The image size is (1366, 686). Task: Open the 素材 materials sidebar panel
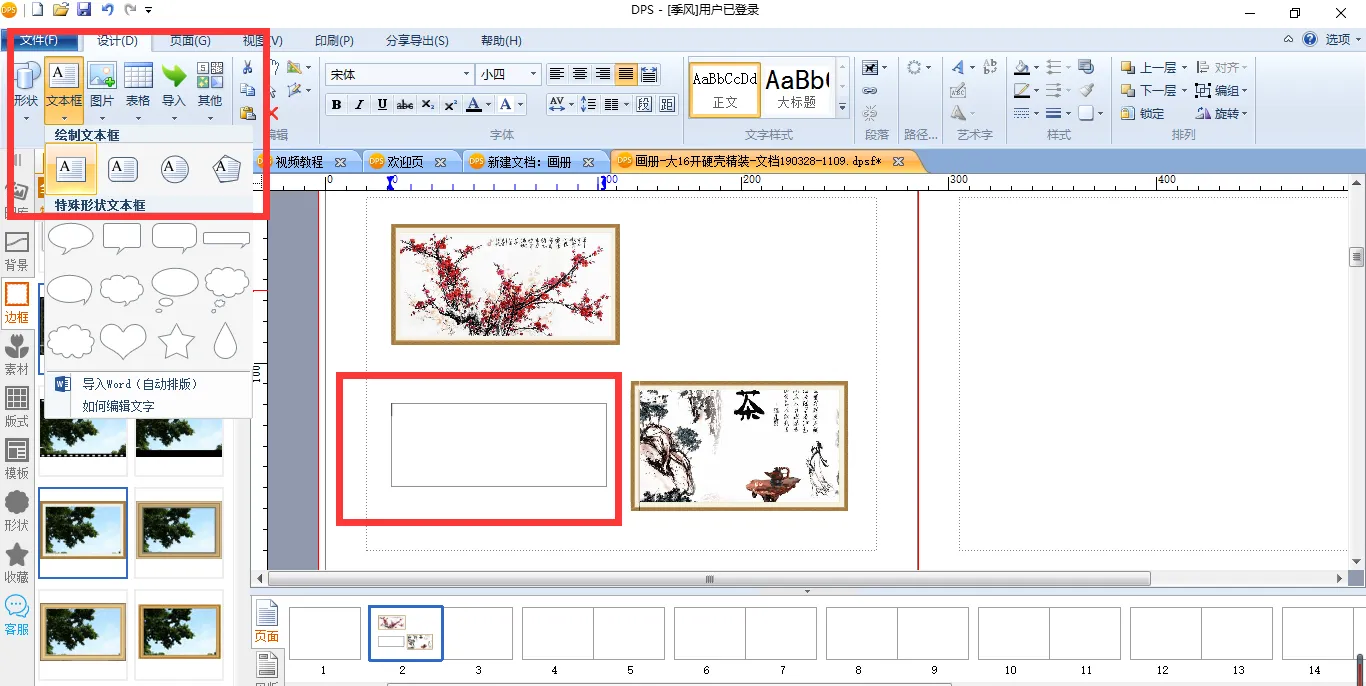tap(17, 356)
